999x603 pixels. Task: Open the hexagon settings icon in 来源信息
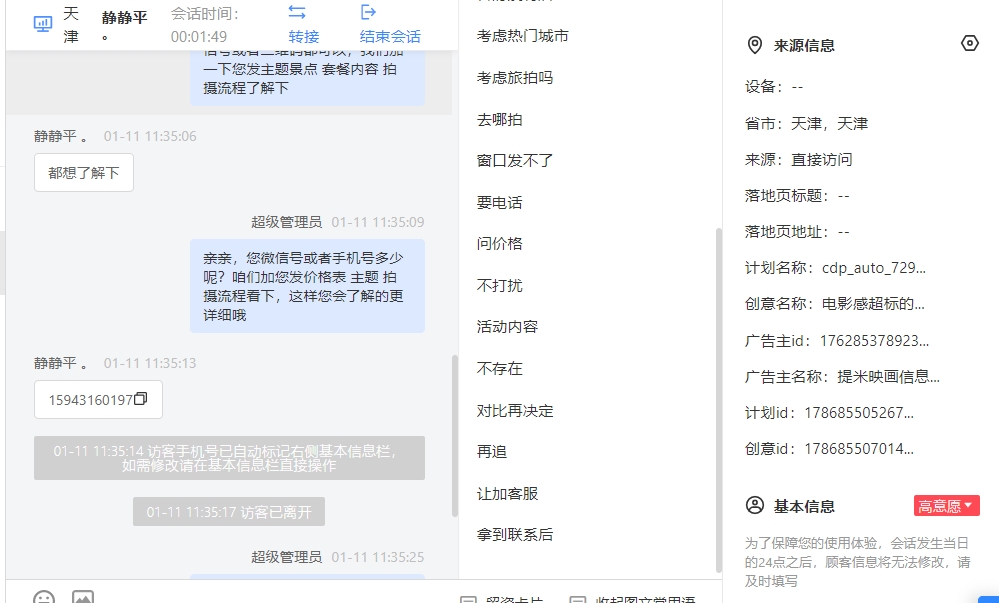pos(970,43)
